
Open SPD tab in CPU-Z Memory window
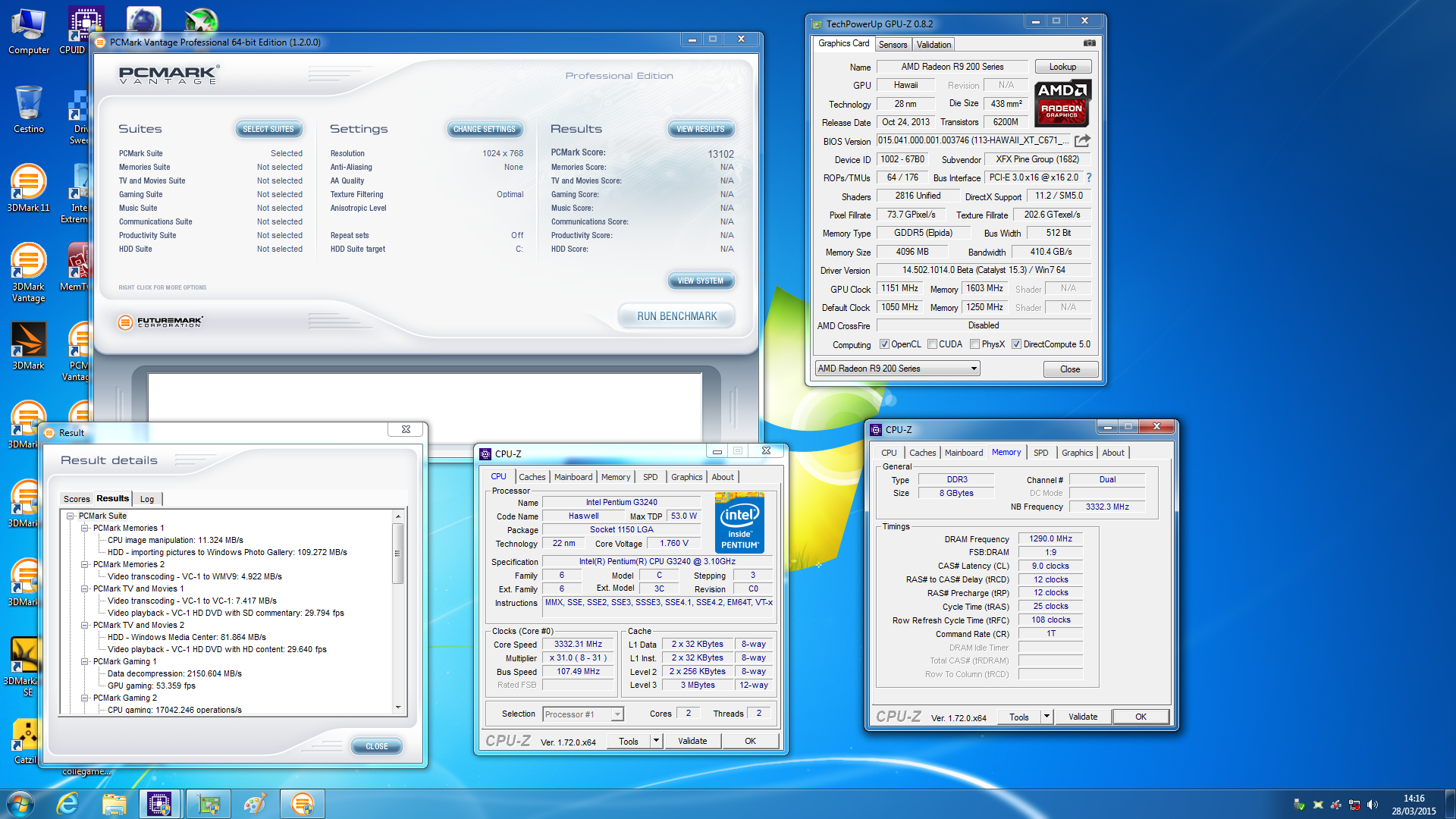[1040, 453]
